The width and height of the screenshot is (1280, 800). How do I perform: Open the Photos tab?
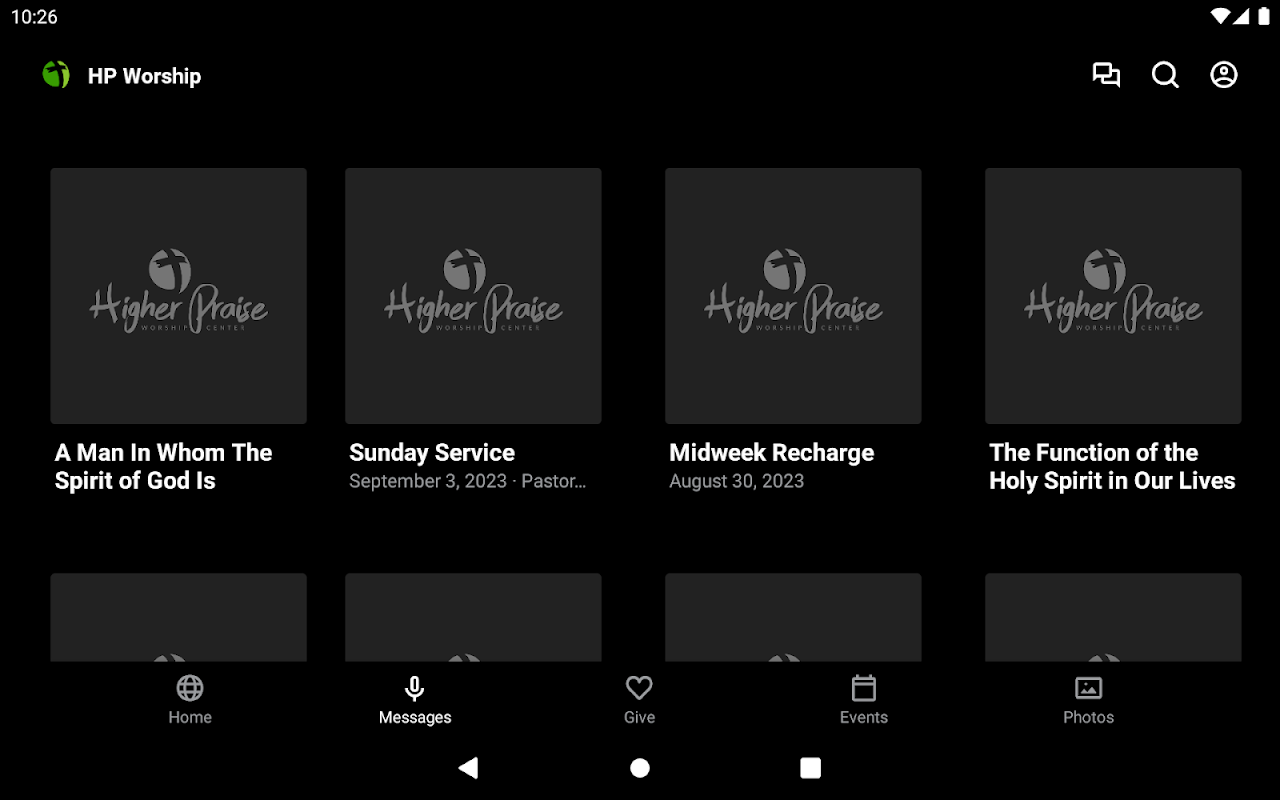1088,700
